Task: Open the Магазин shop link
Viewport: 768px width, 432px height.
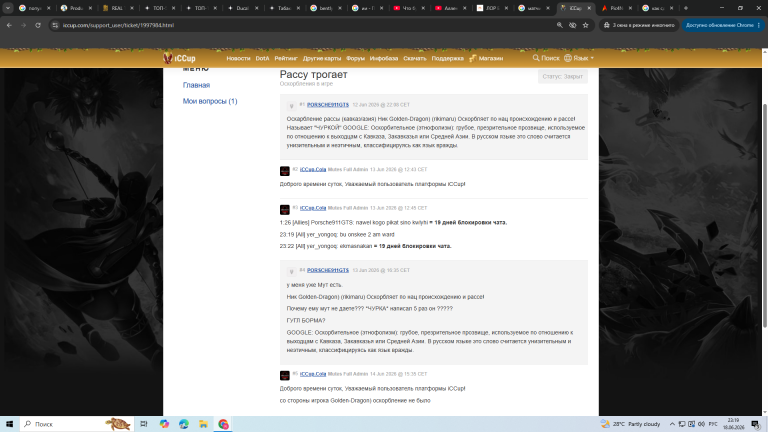Action: click(x=486, y=58)
